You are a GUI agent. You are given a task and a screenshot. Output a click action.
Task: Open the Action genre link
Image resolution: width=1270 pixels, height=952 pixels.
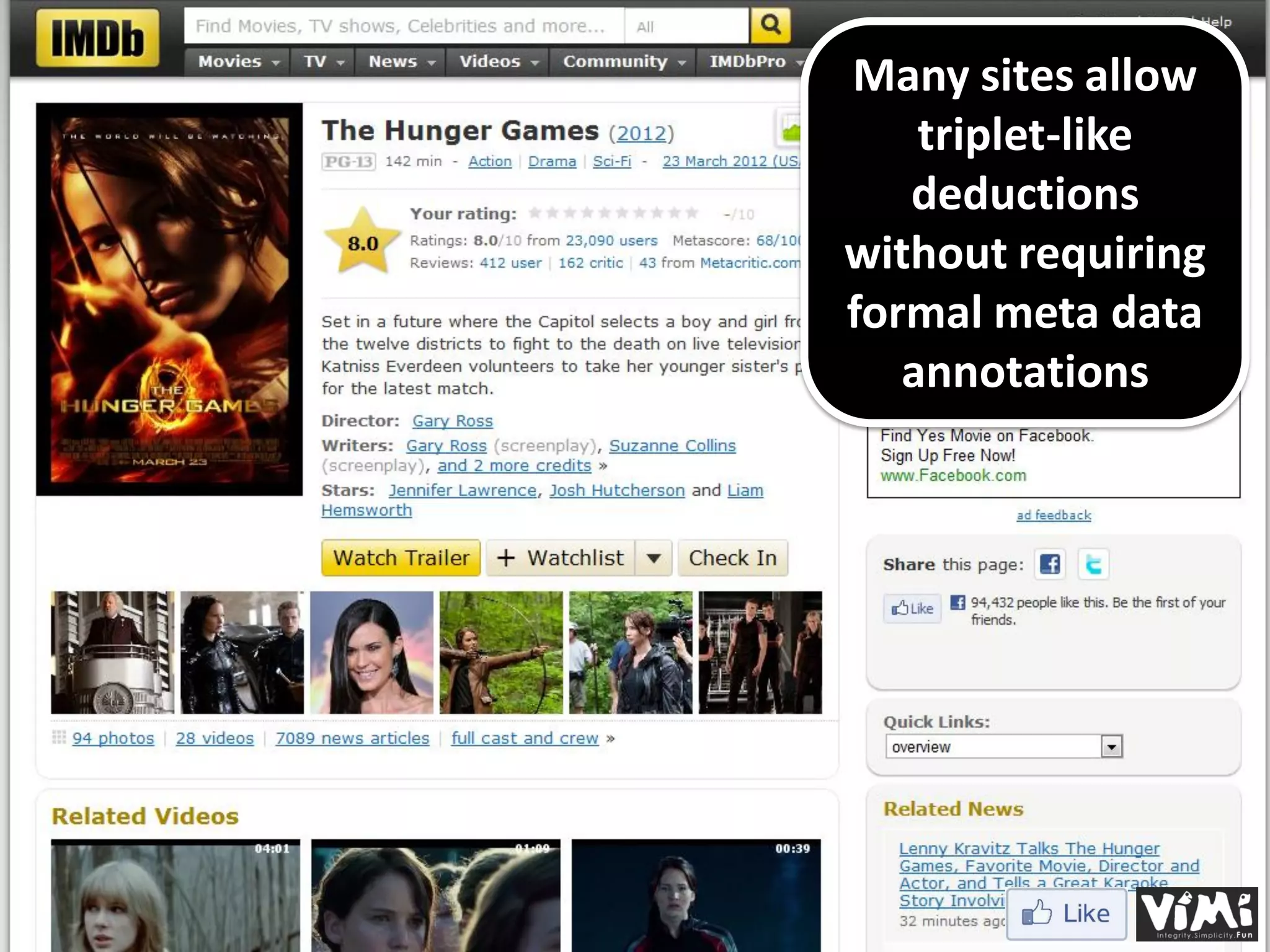[x=490, y=161]
